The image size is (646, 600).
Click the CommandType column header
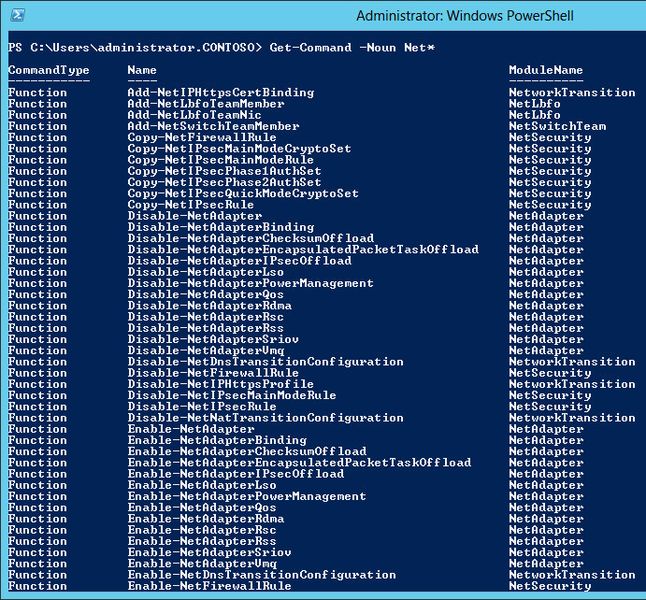pyautogui.click(x=49, y=70)
